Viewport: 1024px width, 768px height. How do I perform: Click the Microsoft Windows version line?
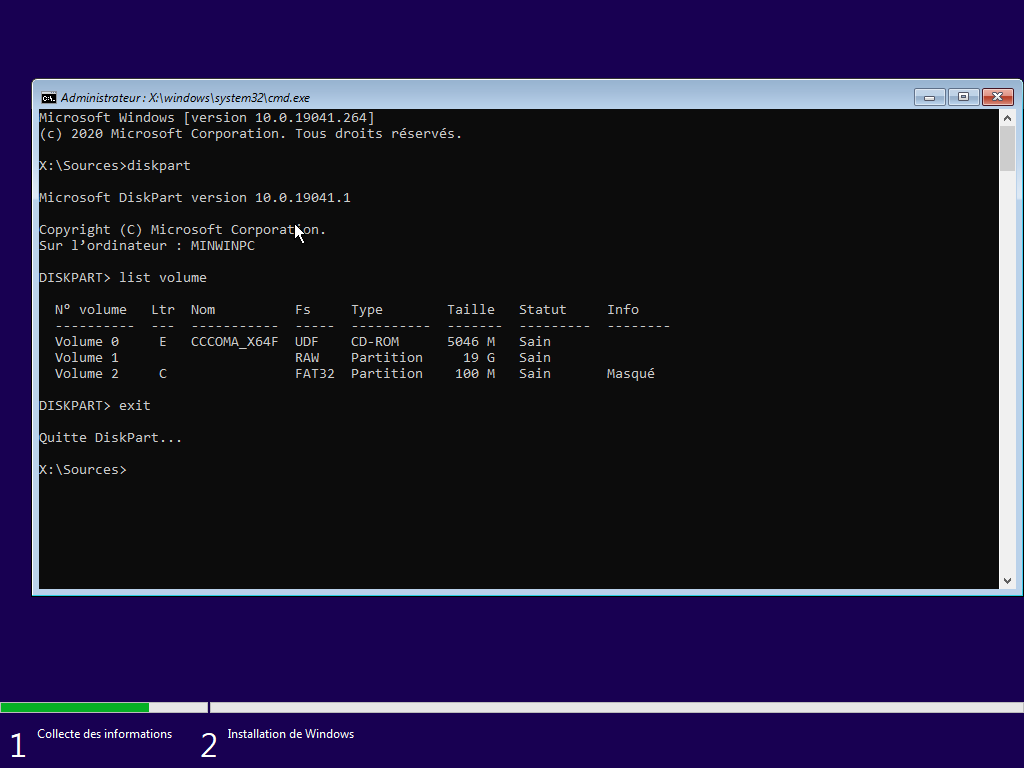point(207,118)
